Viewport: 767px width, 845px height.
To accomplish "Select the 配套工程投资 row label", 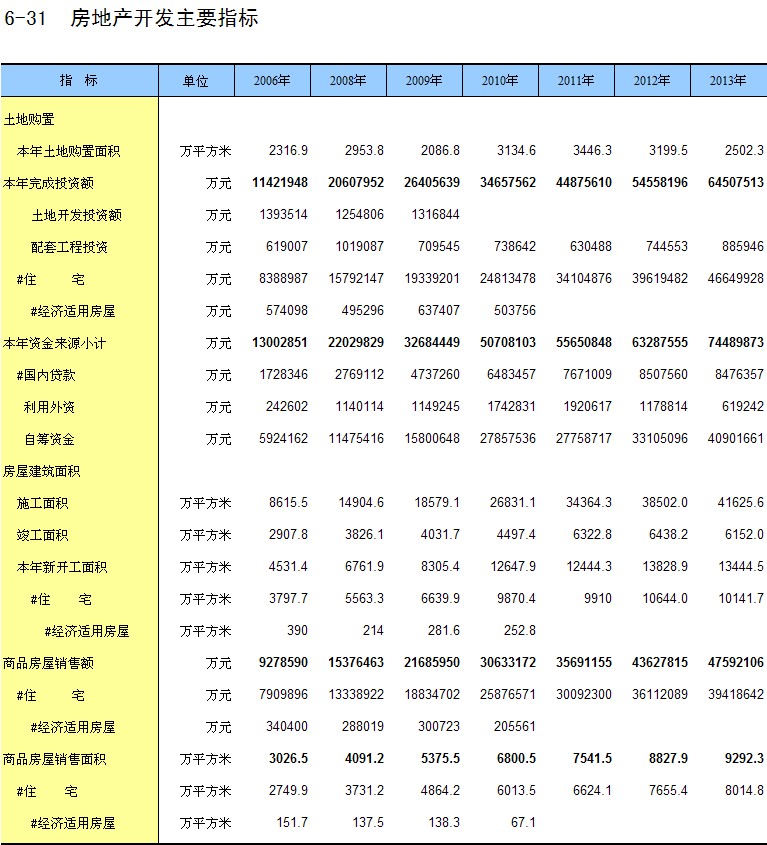I will coord(70,247).
